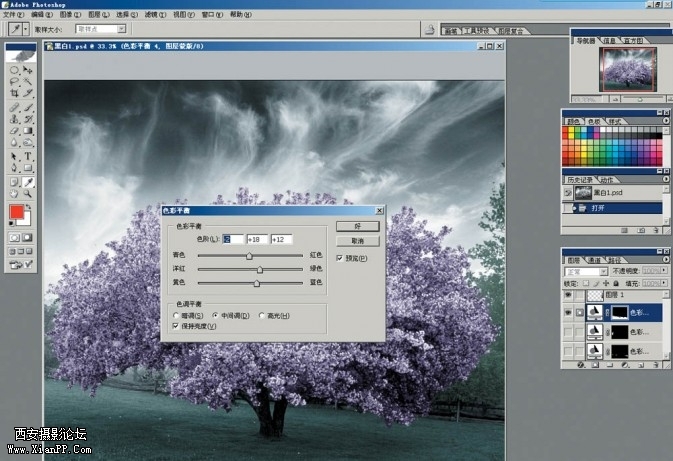673x461 pixels.
Task: Uncheck the 预览 preview checkbox
Action: point(341,258)
